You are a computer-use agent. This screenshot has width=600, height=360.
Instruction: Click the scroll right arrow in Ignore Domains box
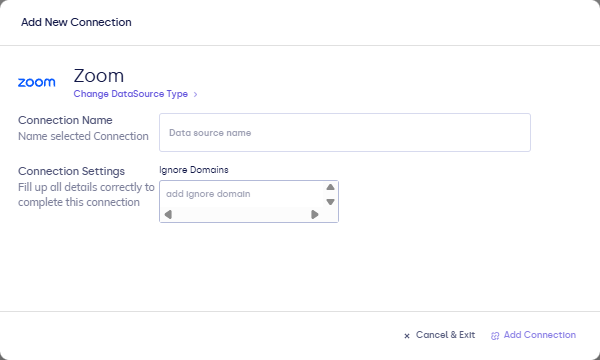(x=315, y=214)
